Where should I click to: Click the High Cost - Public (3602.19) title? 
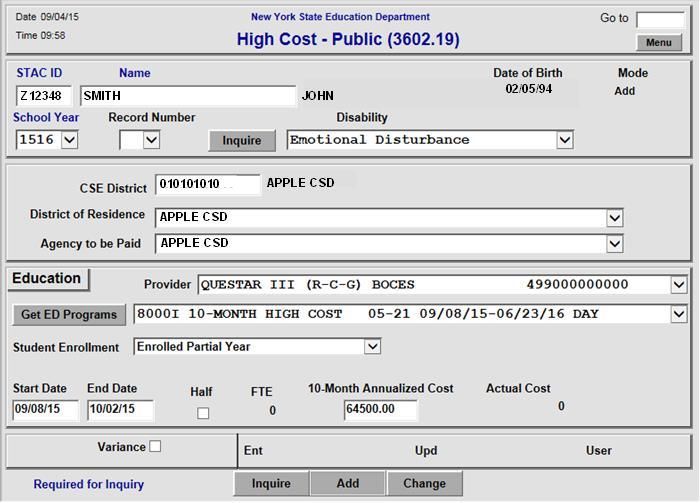[x=348, y=39]
